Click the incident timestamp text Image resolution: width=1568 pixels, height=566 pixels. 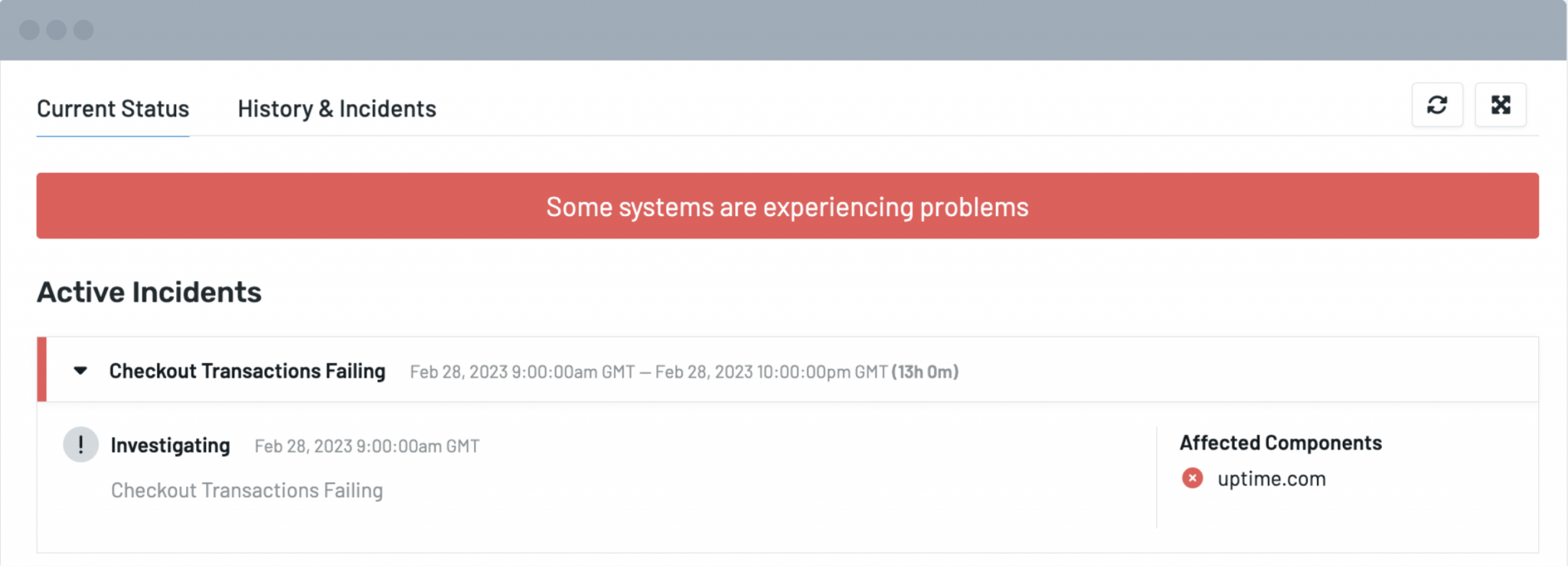click(681, 372)
